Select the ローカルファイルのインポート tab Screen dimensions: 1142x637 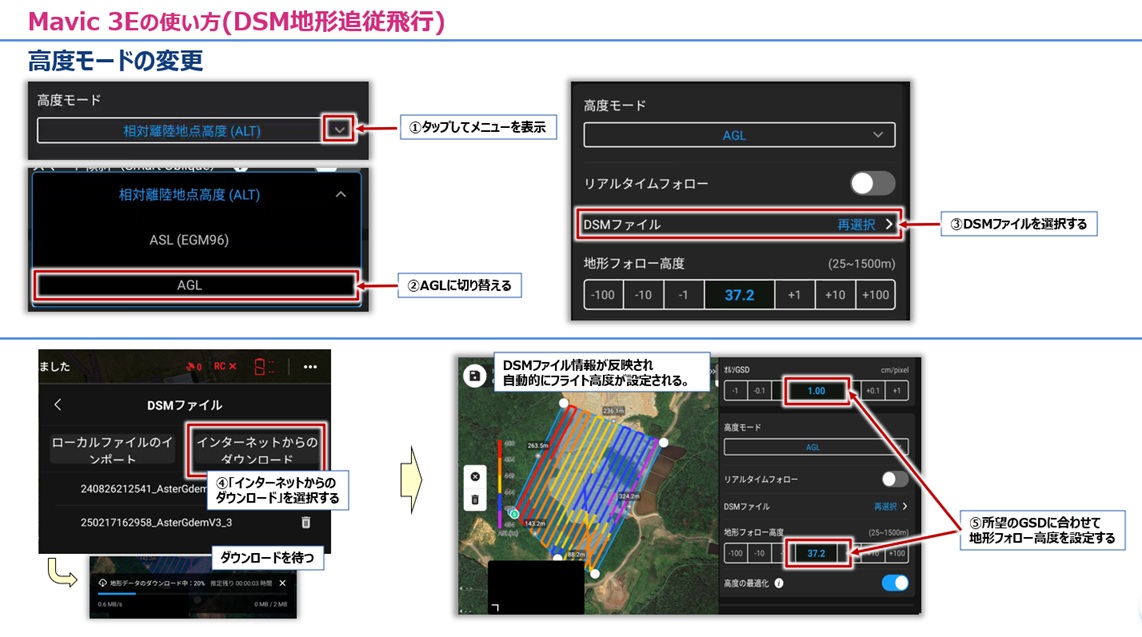click(114, 448)
